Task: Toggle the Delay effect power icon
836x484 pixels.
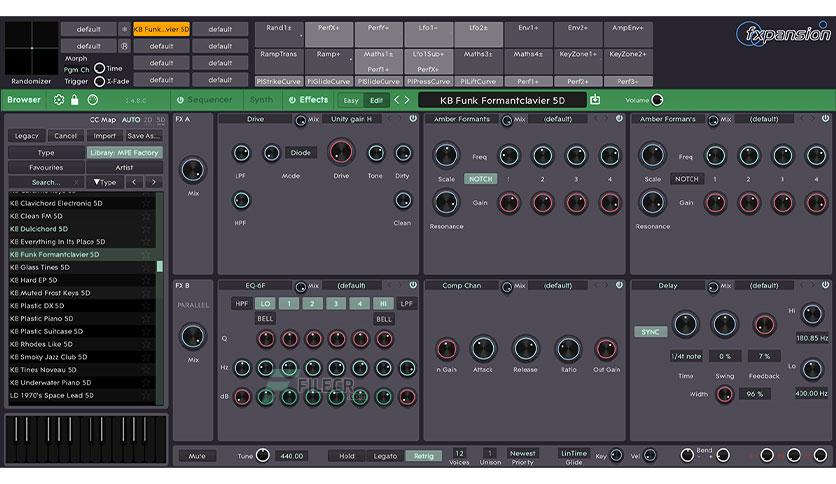Action: pyautogui.click(x=825, y=285)
